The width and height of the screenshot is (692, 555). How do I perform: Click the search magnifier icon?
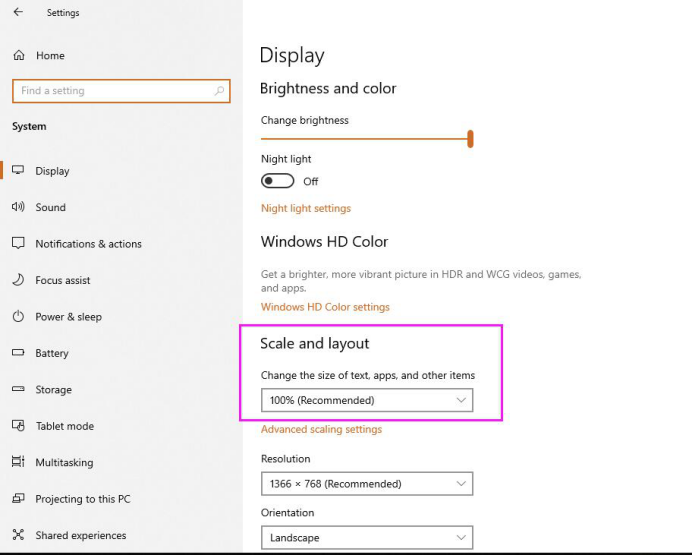219,91
